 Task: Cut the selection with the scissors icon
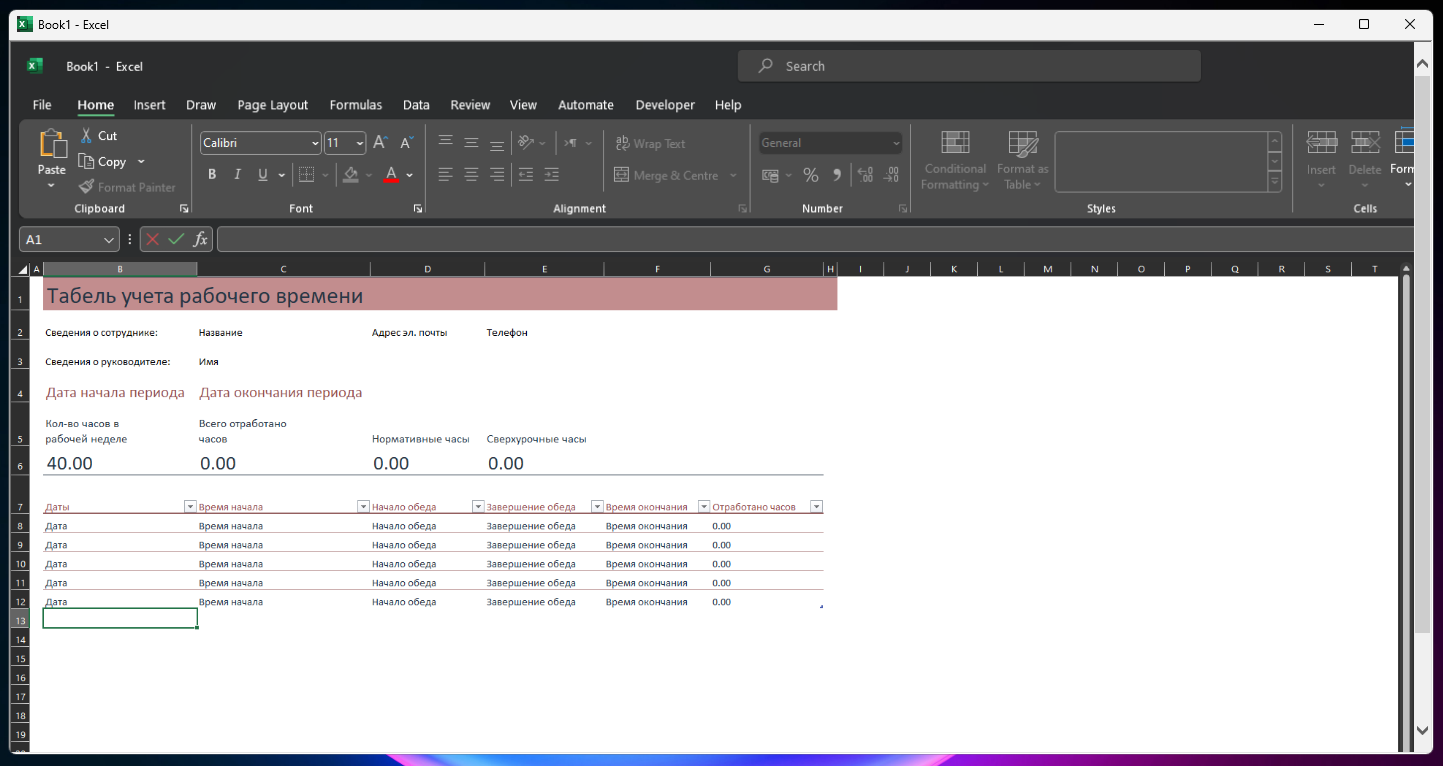[x=87, y=135]
